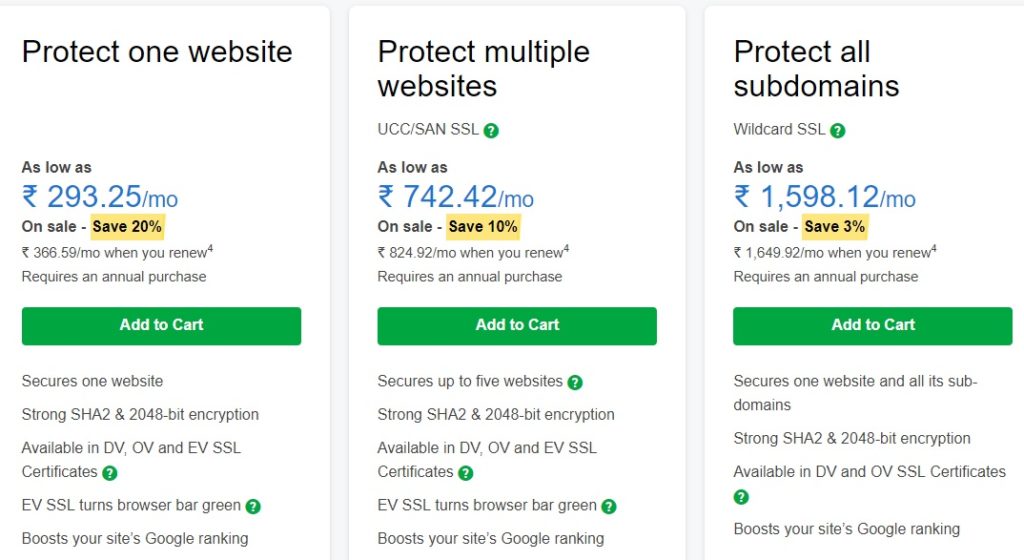Click help icon beside Wildcard SSL

click(838, 131)
